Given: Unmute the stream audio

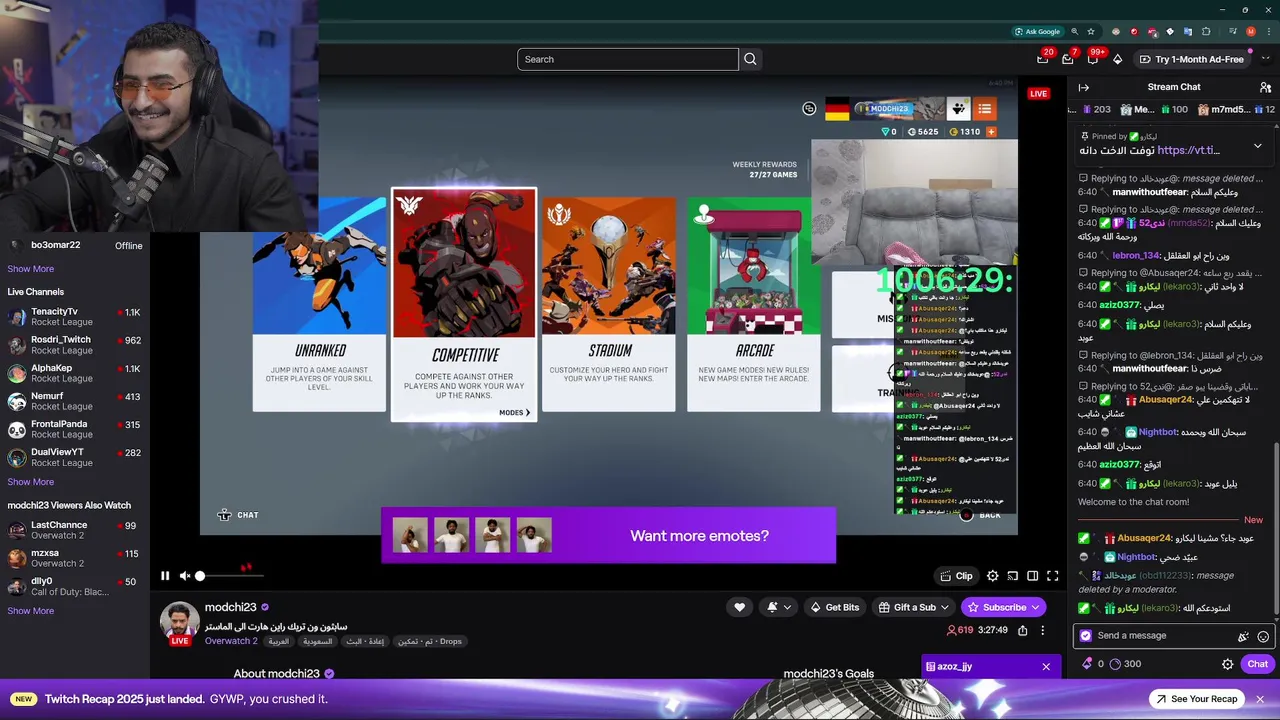Looking at the screenshot, I should [185, 576].
